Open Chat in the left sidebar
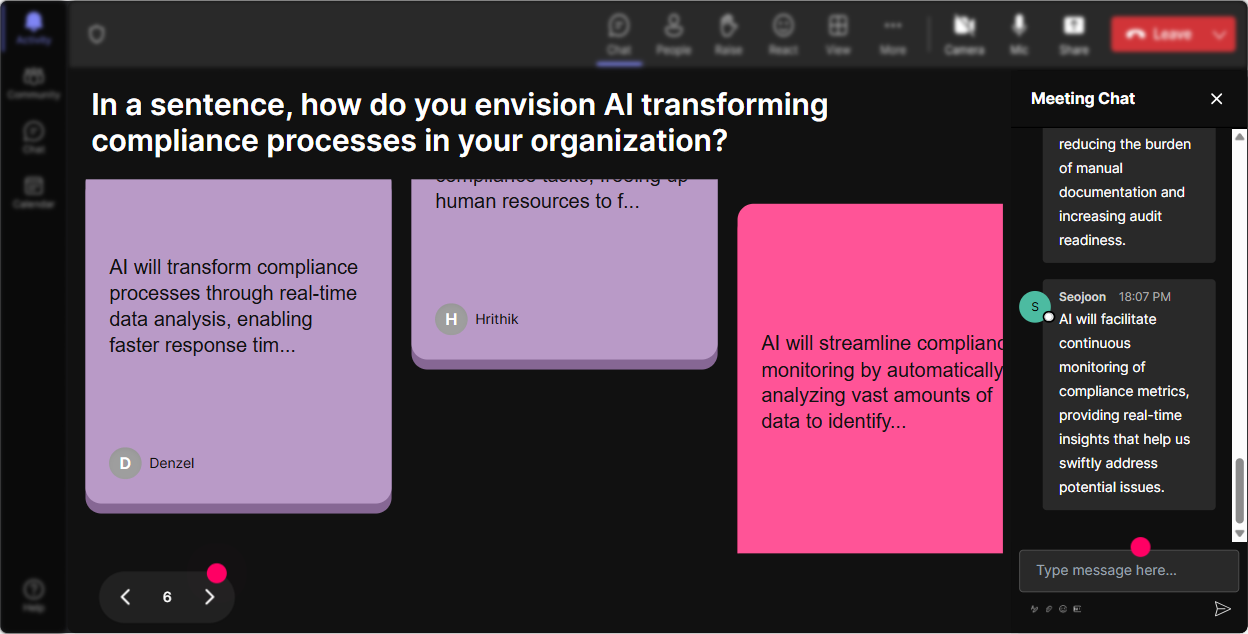Viewport: 1248px width, 634px height. point(34,137)
